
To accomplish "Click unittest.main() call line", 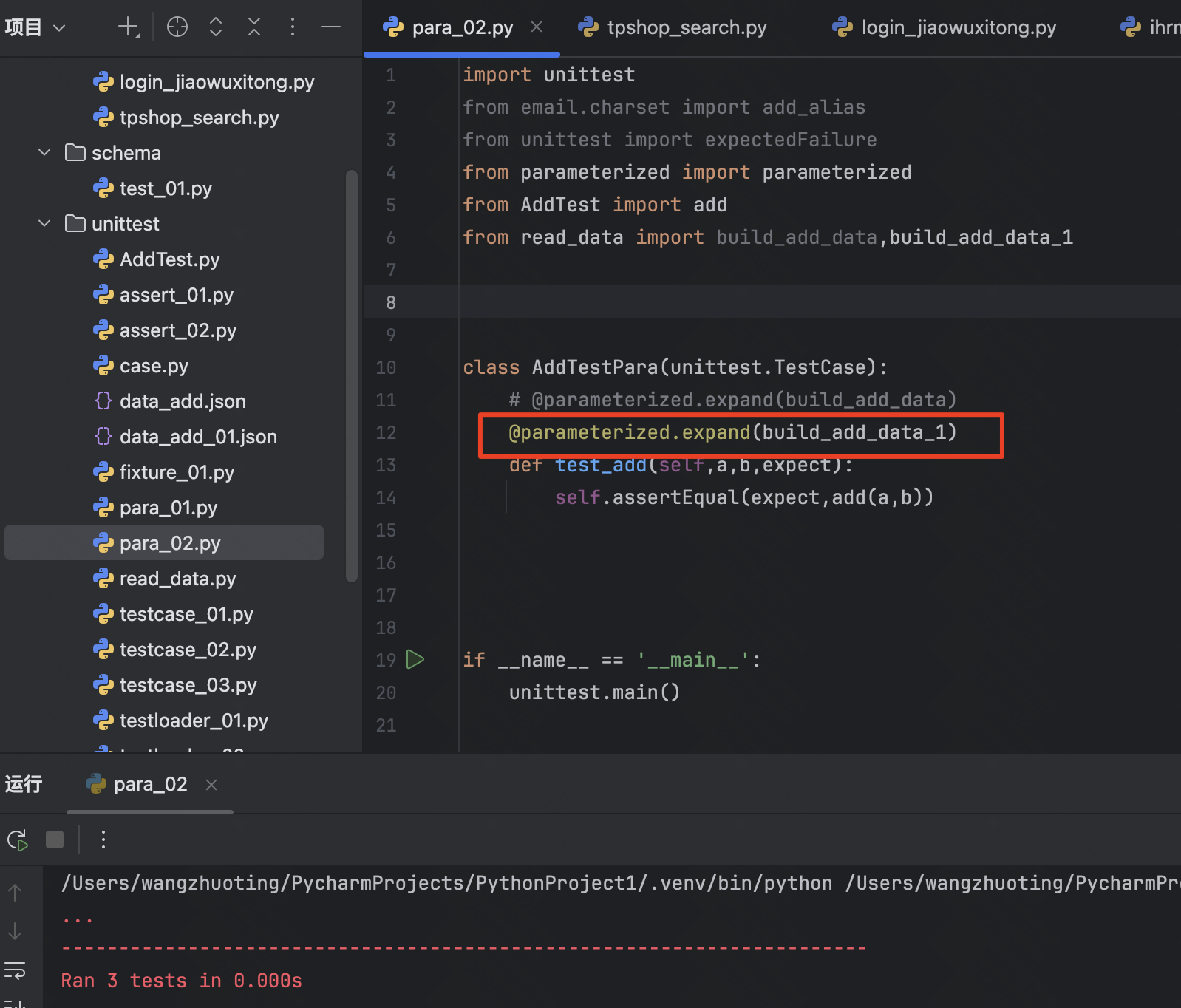I will point(594,692).
